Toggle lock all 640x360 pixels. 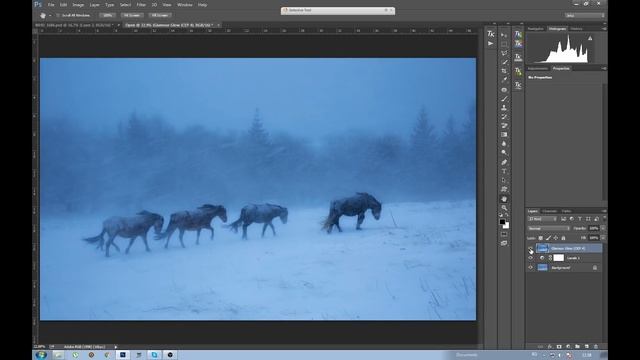pos(563,238)
